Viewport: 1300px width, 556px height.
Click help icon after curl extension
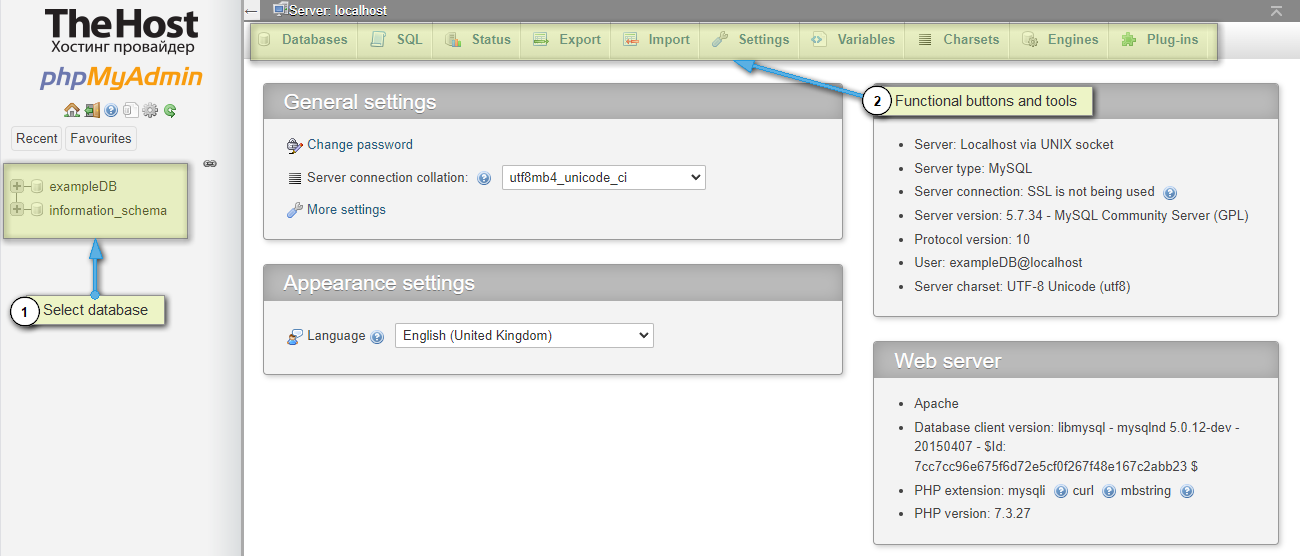click(x=1109, y=491)
